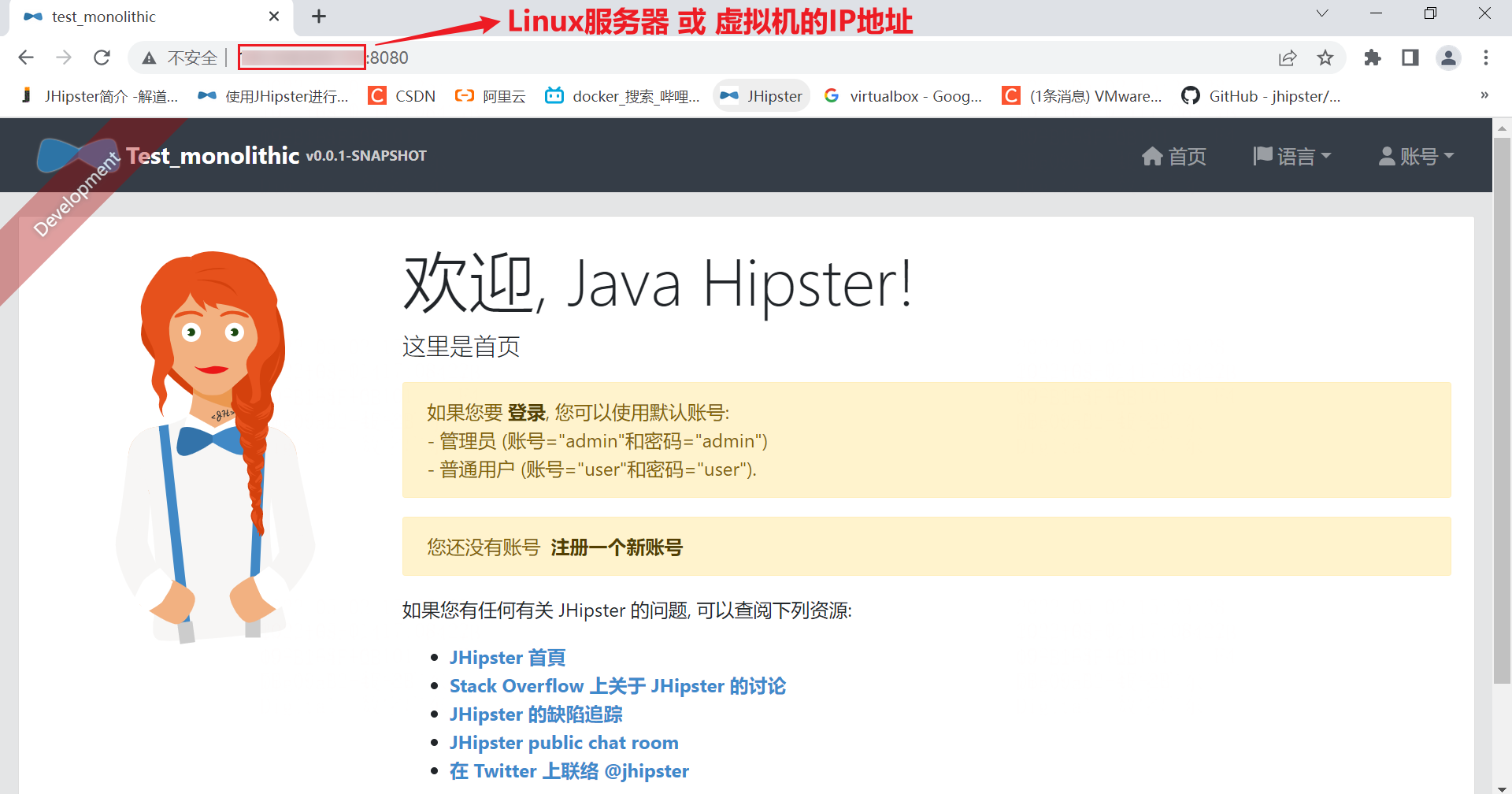Click the Java Hipster character image
Image resolution: width=1512 pixels, height=794 pixels.
coord(214,447)
